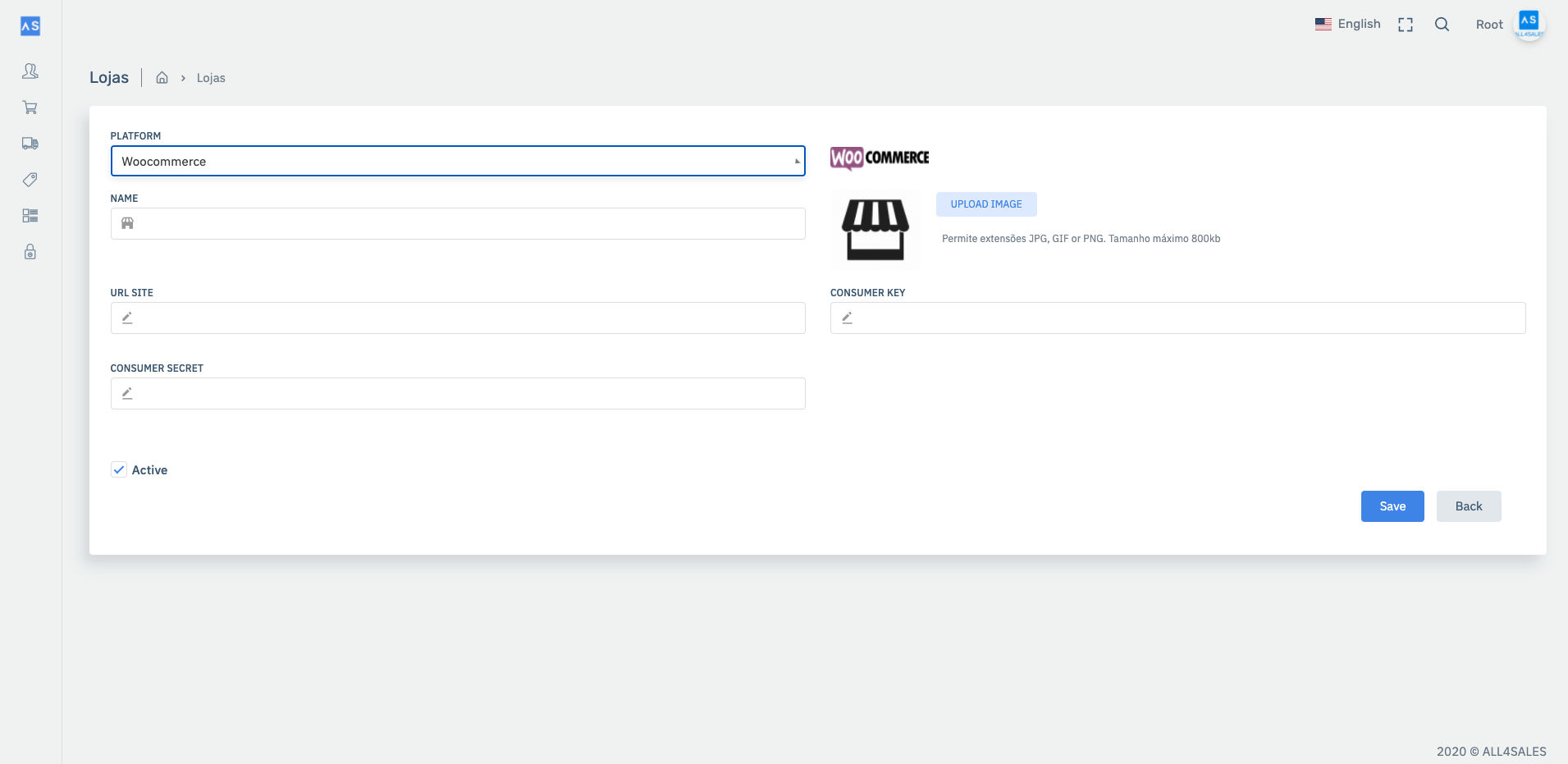Click the Back button
Viewport: 1568px width, 764px height.
[x=1468, y=506]
